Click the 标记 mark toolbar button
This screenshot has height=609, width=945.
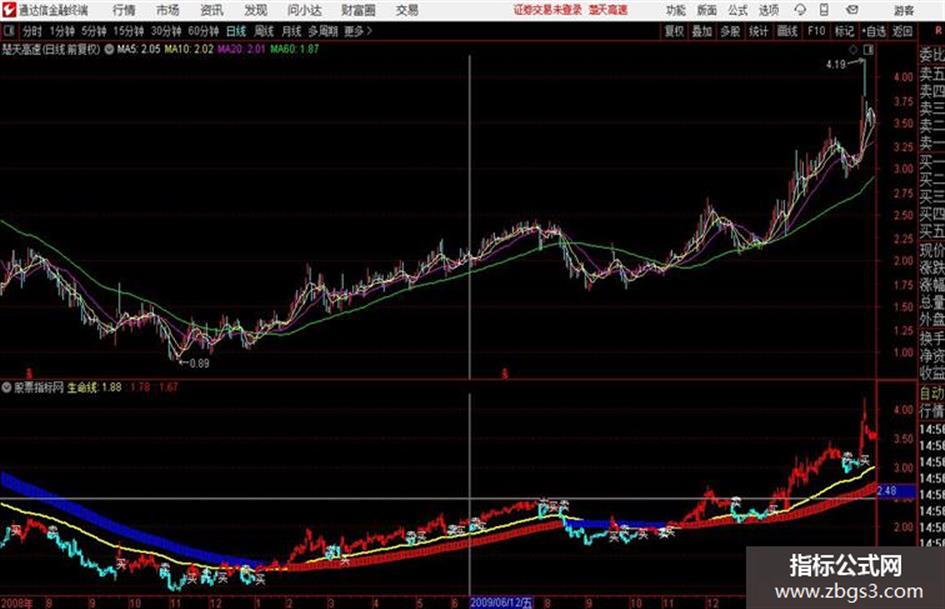coord(844,31)
